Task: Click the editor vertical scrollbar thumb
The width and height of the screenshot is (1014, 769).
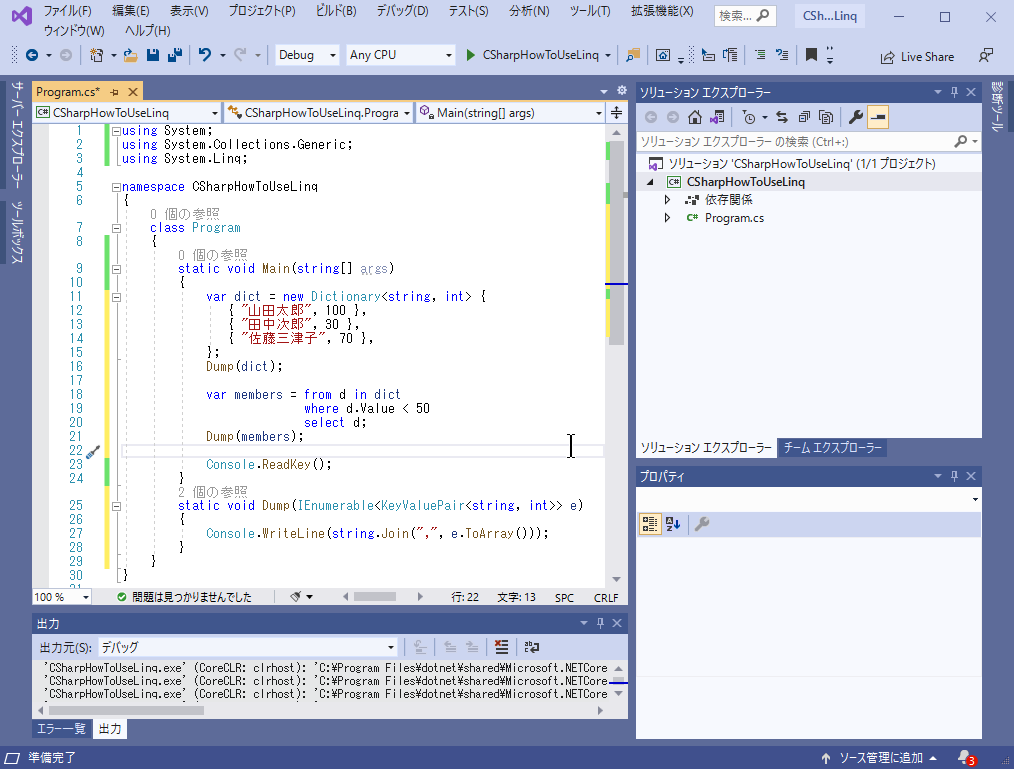Action: click(617, 243)
